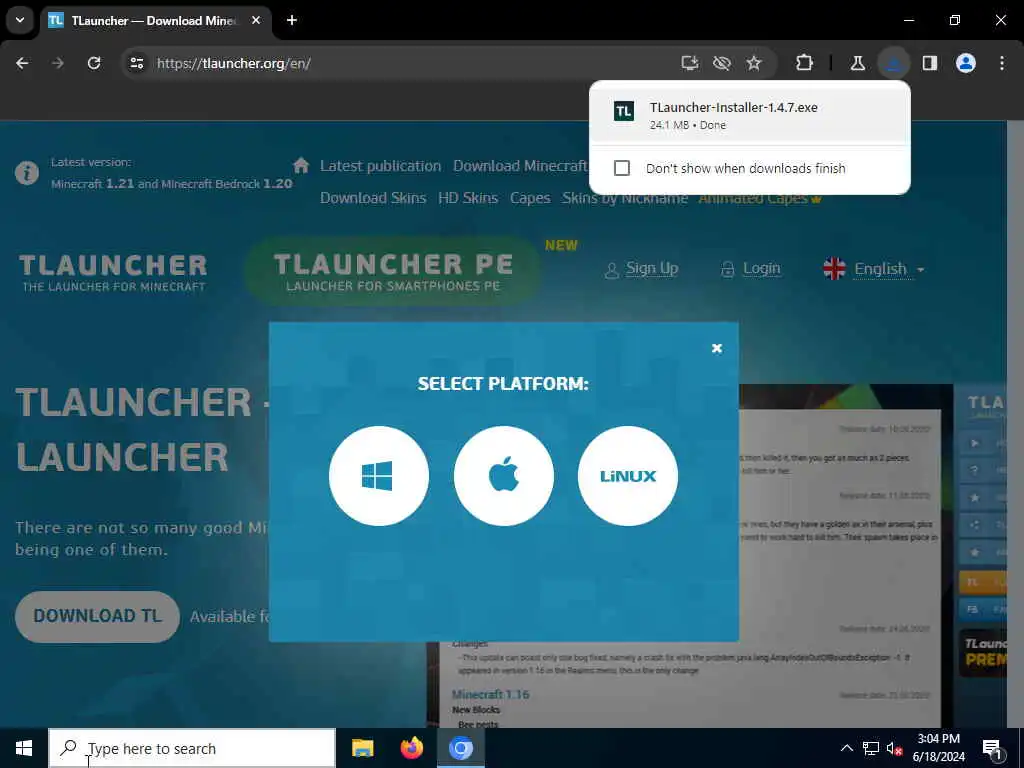Viewport: 1024px width, 768px height.
Task: Open the Windows Start menu
Action: point(24,748)
